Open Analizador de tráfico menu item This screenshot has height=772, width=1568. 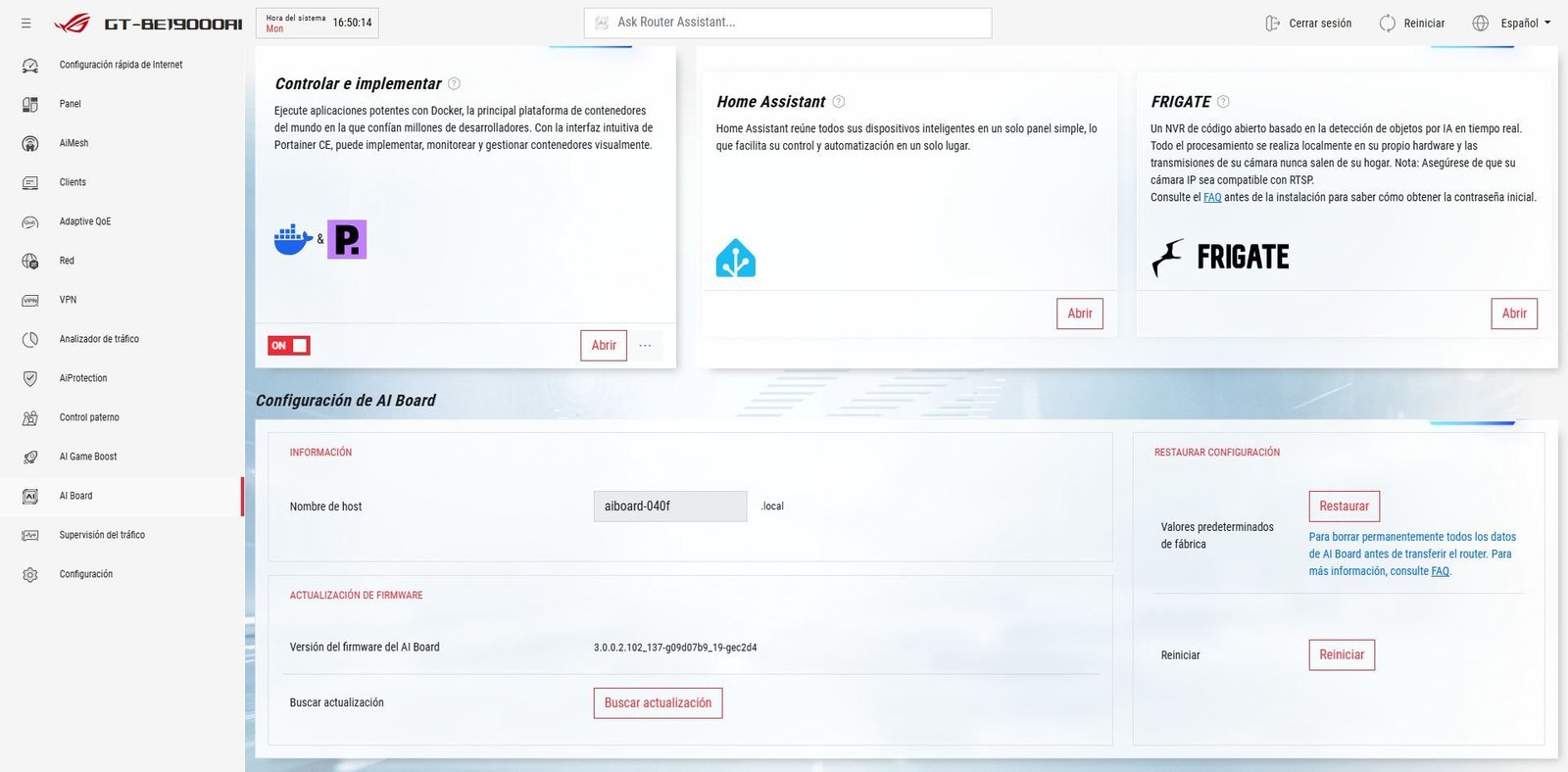point(99,339)
